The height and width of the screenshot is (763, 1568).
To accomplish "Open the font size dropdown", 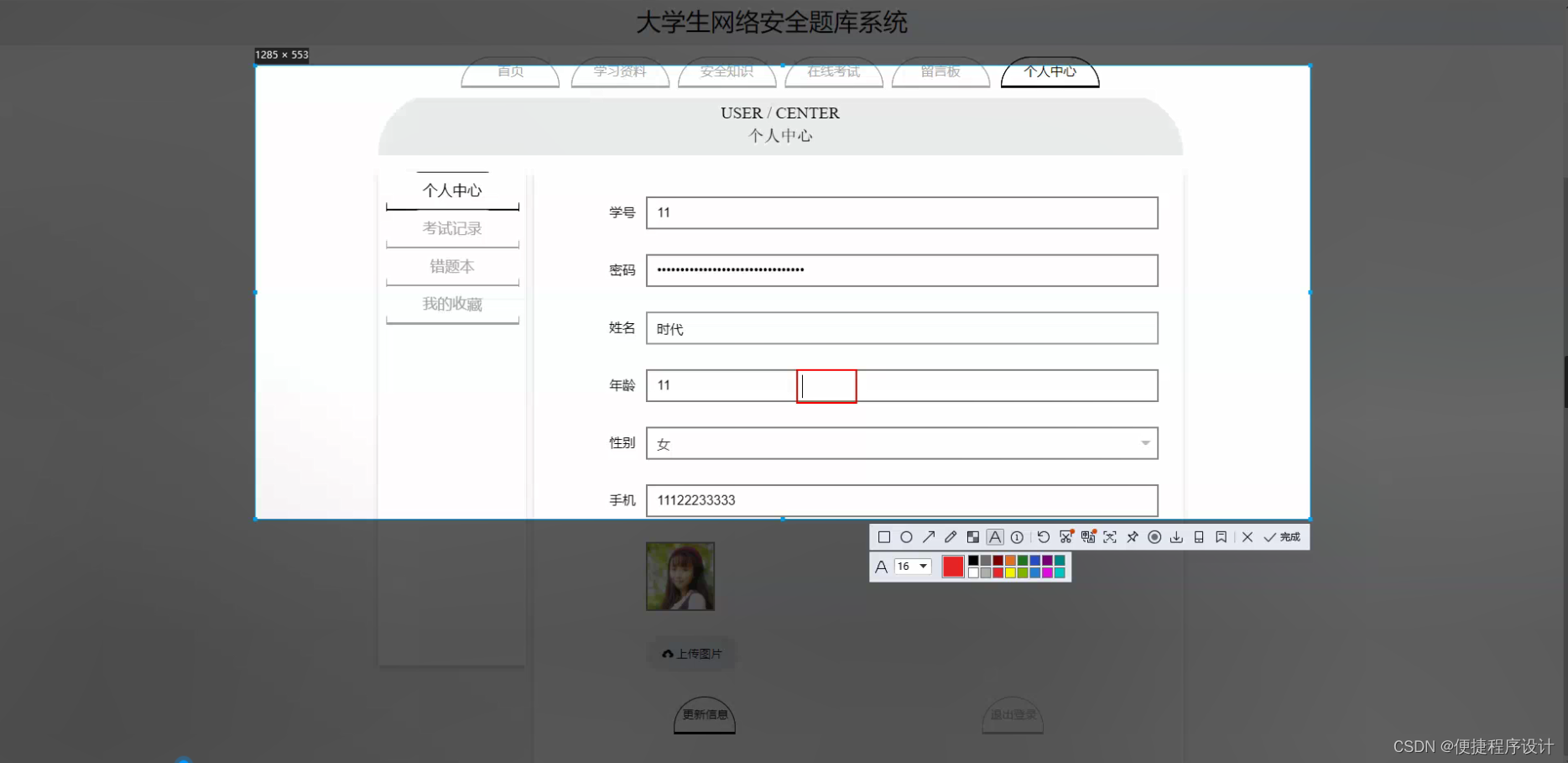I will pyautogui.click(x=914, y=567).
